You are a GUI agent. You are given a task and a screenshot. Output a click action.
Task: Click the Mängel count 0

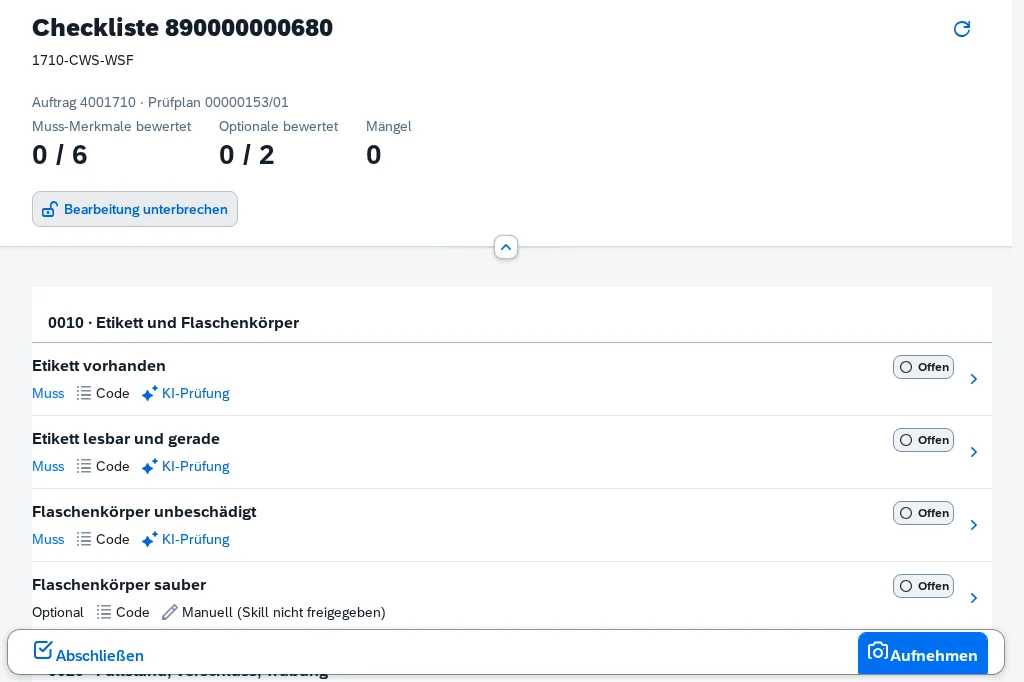pos(374,155)
